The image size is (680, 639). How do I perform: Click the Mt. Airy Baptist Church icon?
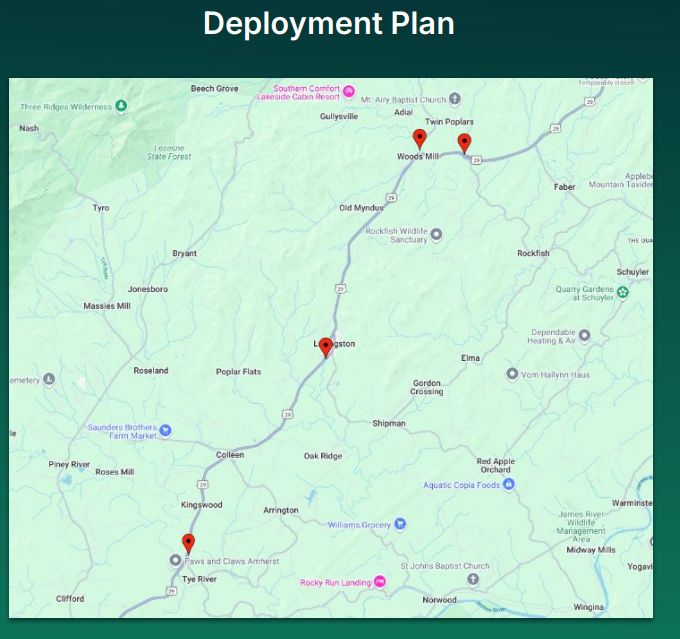tap(455, 99)
